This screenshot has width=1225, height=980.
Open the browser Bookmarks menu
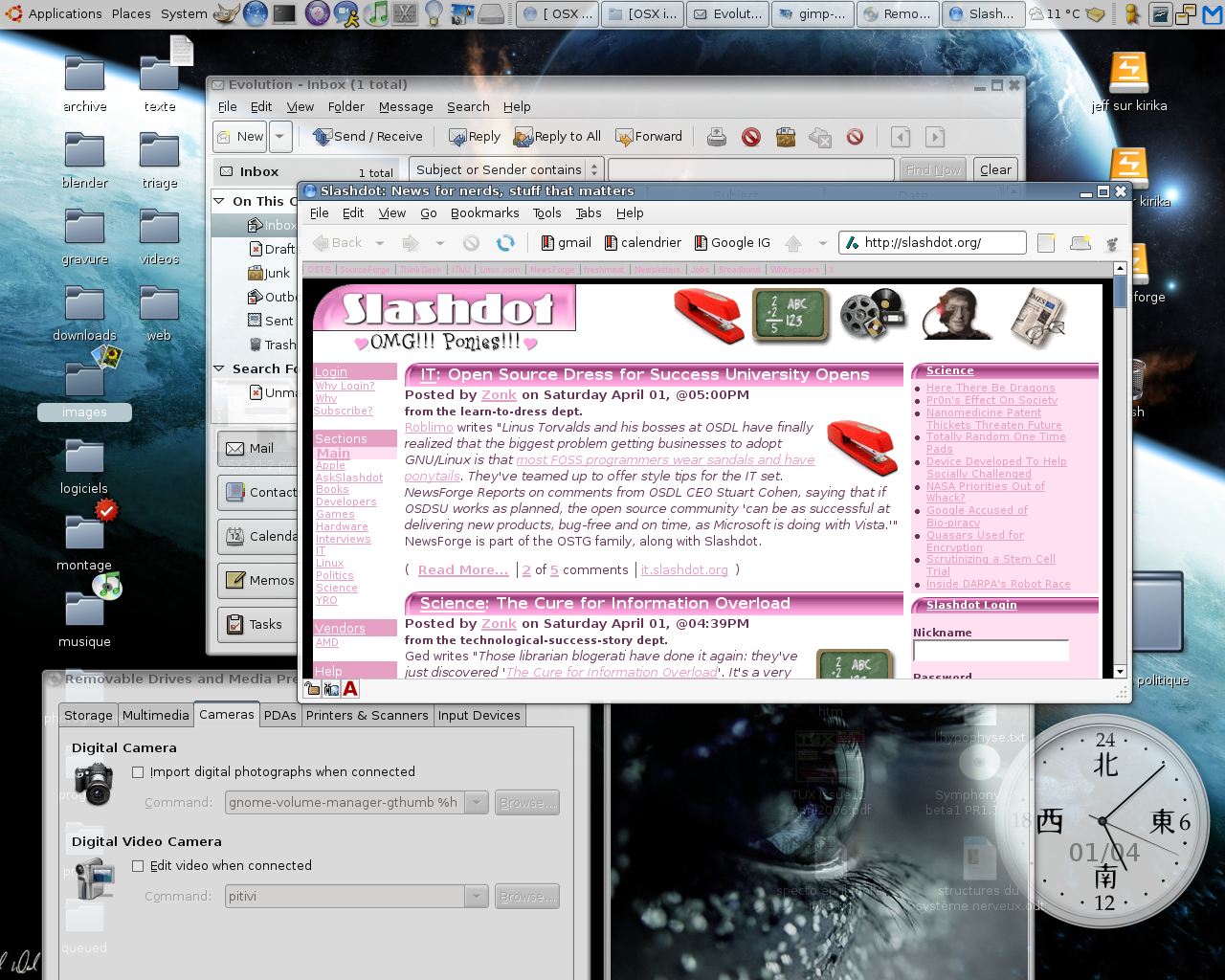tap(484, 212)
